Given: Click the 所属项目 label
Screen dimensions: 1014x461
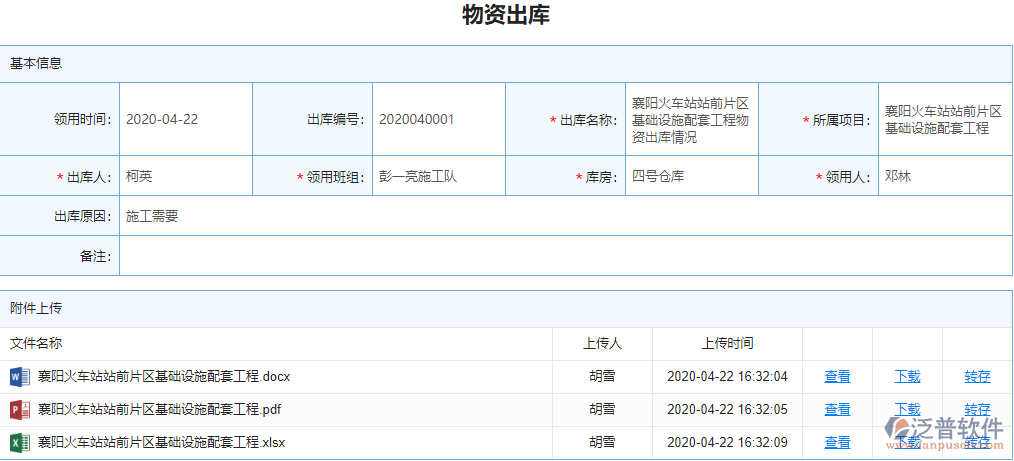Looking at the screenshot, I should (837, 120).
